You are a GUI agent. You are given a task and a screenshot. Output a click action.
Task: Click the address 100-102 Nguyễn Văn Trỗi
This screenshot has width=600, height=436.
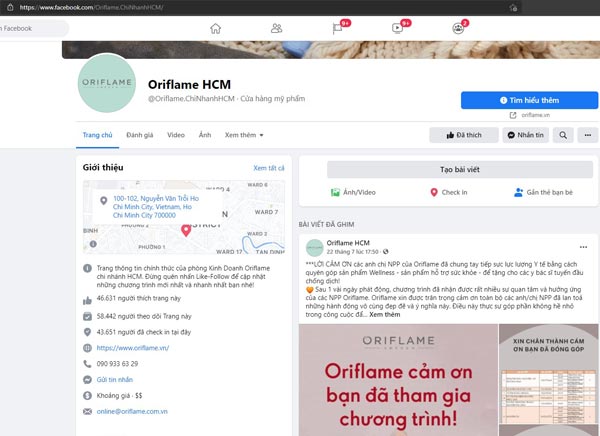click(x=156, y=207)
